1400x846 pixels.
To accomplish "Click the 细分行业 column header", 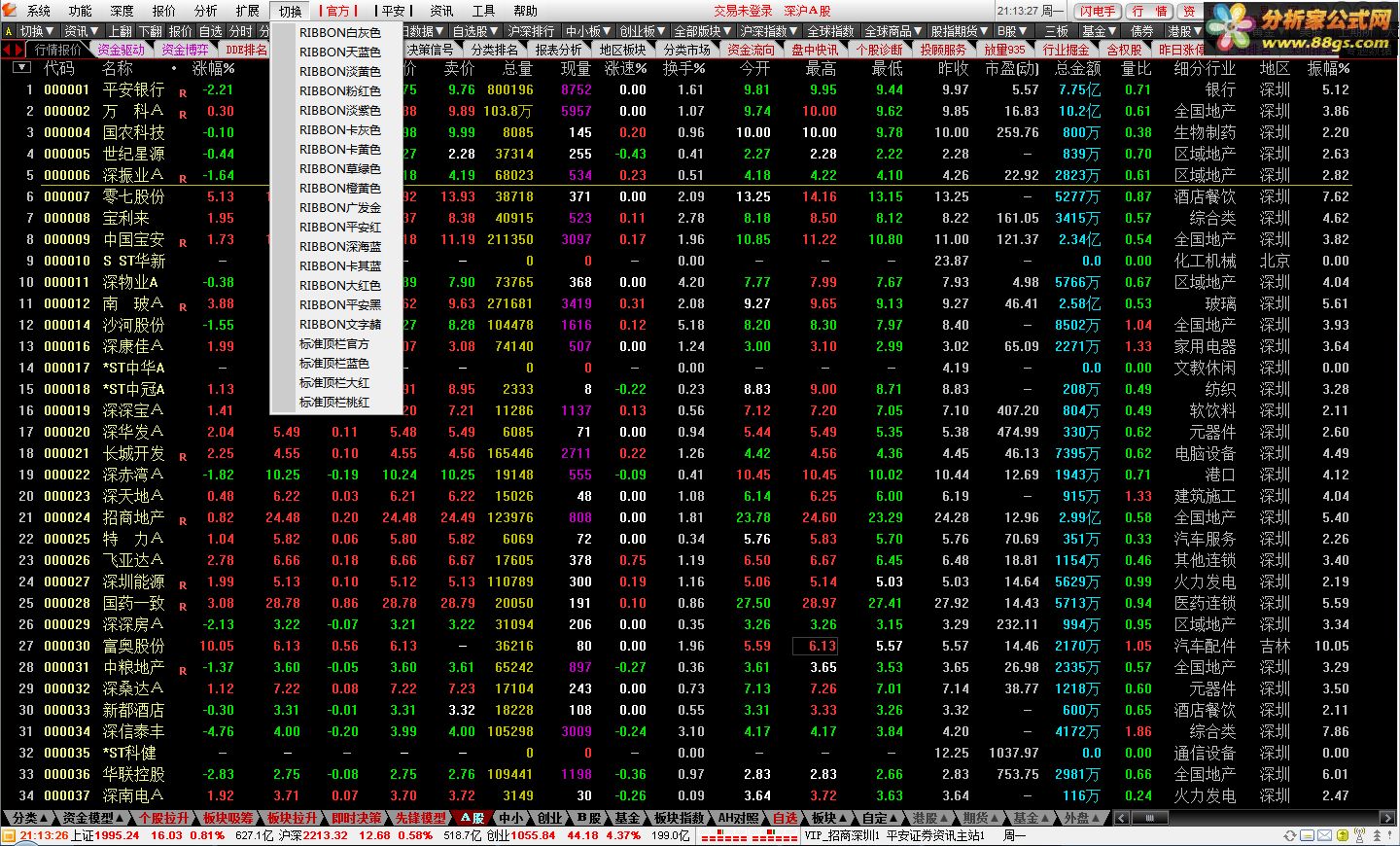I will coord(1205,68).
